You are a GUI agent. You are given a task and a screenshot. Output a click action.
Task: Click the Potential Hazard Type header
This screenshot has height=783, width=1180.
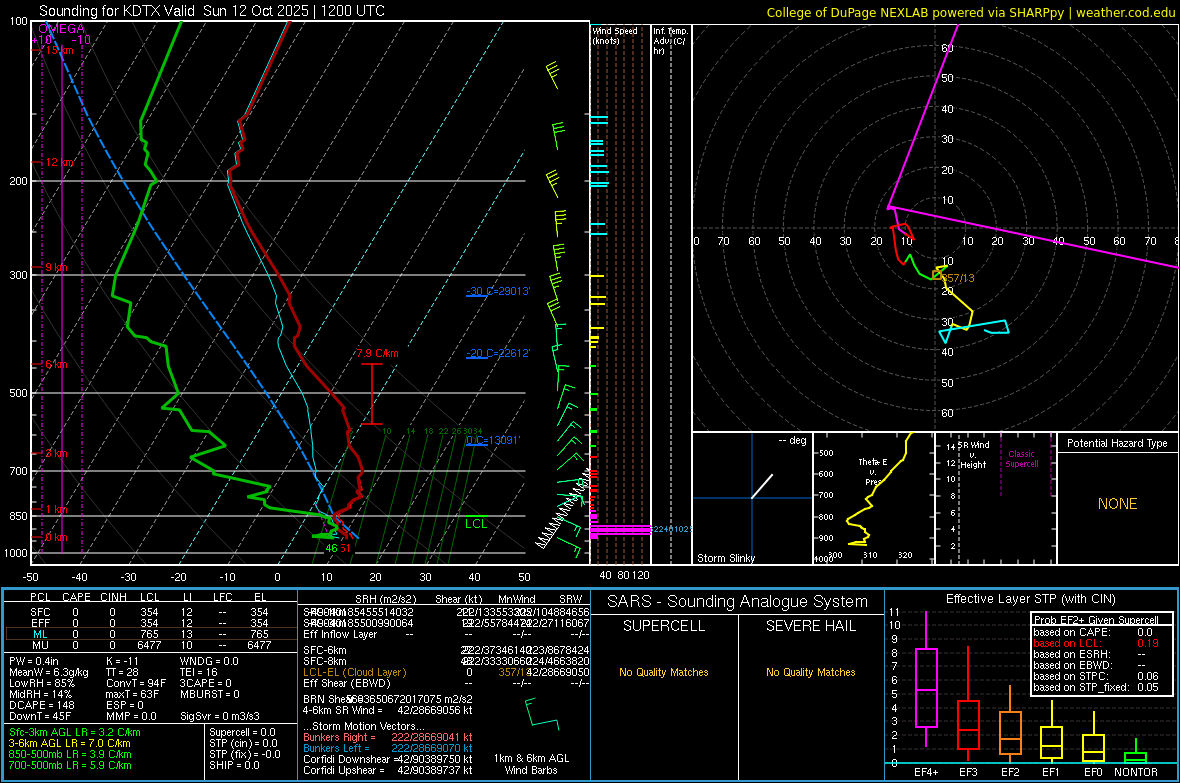(x=1117, y=443)
